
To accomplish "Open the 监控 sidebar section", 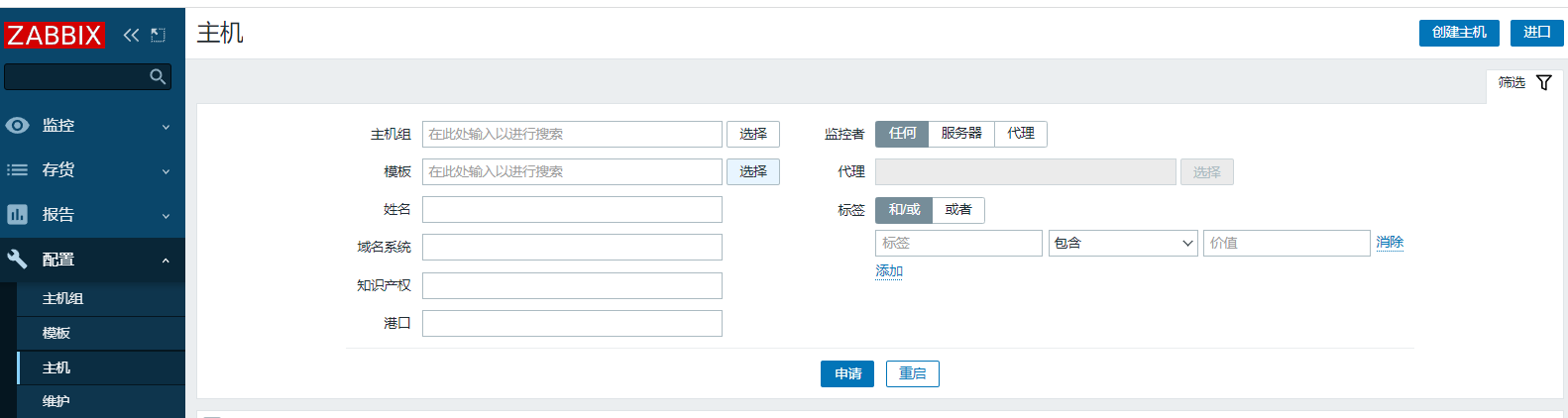I will (92, 126).
